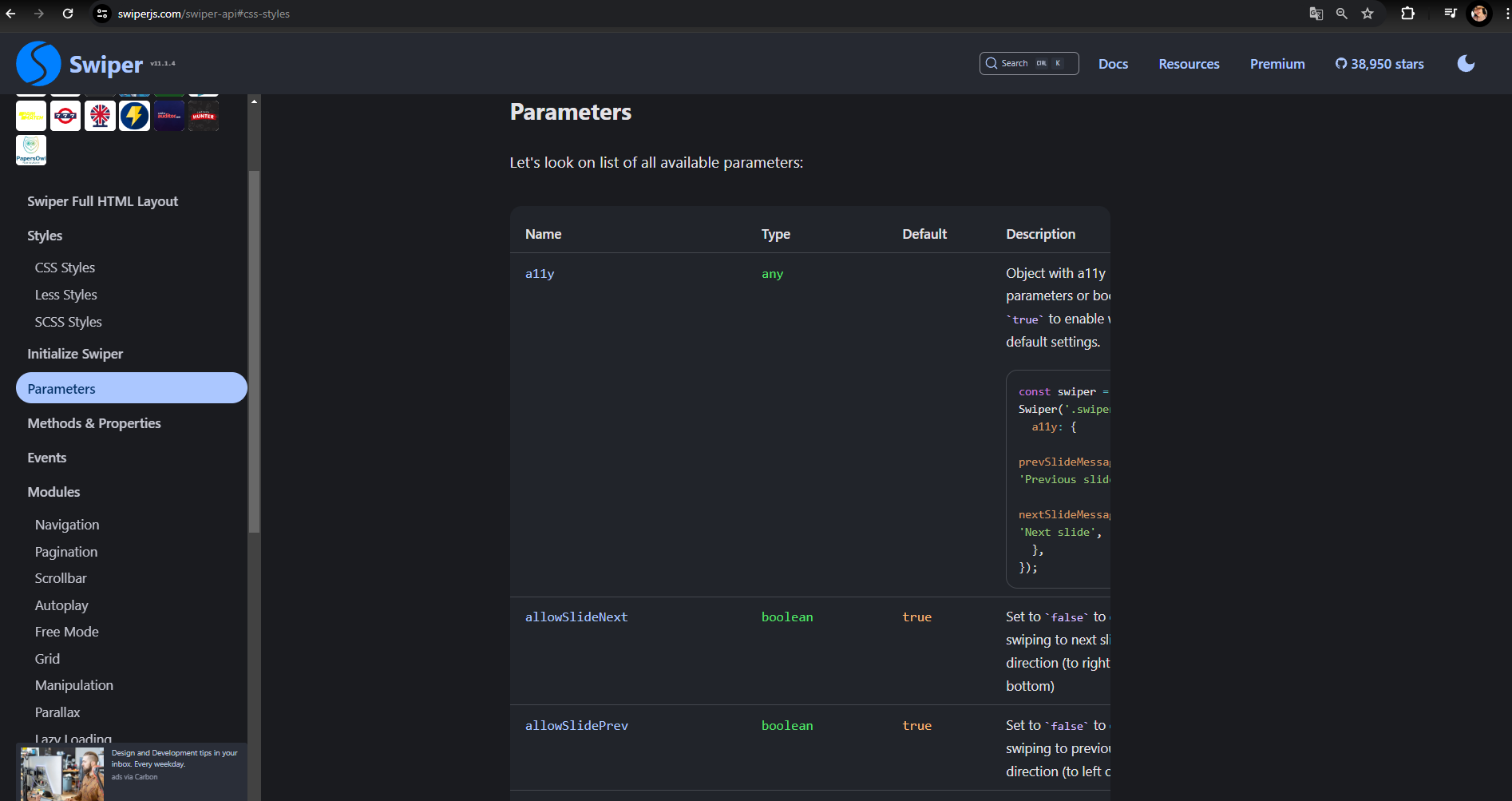
Task: Open the Resources menu
Action: (1189, 64)
